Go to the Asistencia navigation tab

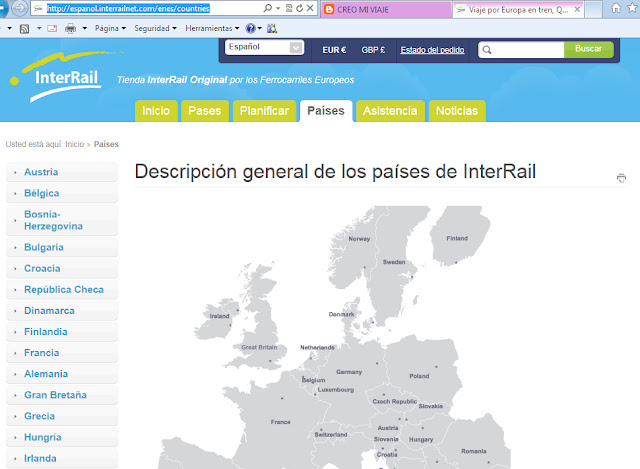[390, 111]
